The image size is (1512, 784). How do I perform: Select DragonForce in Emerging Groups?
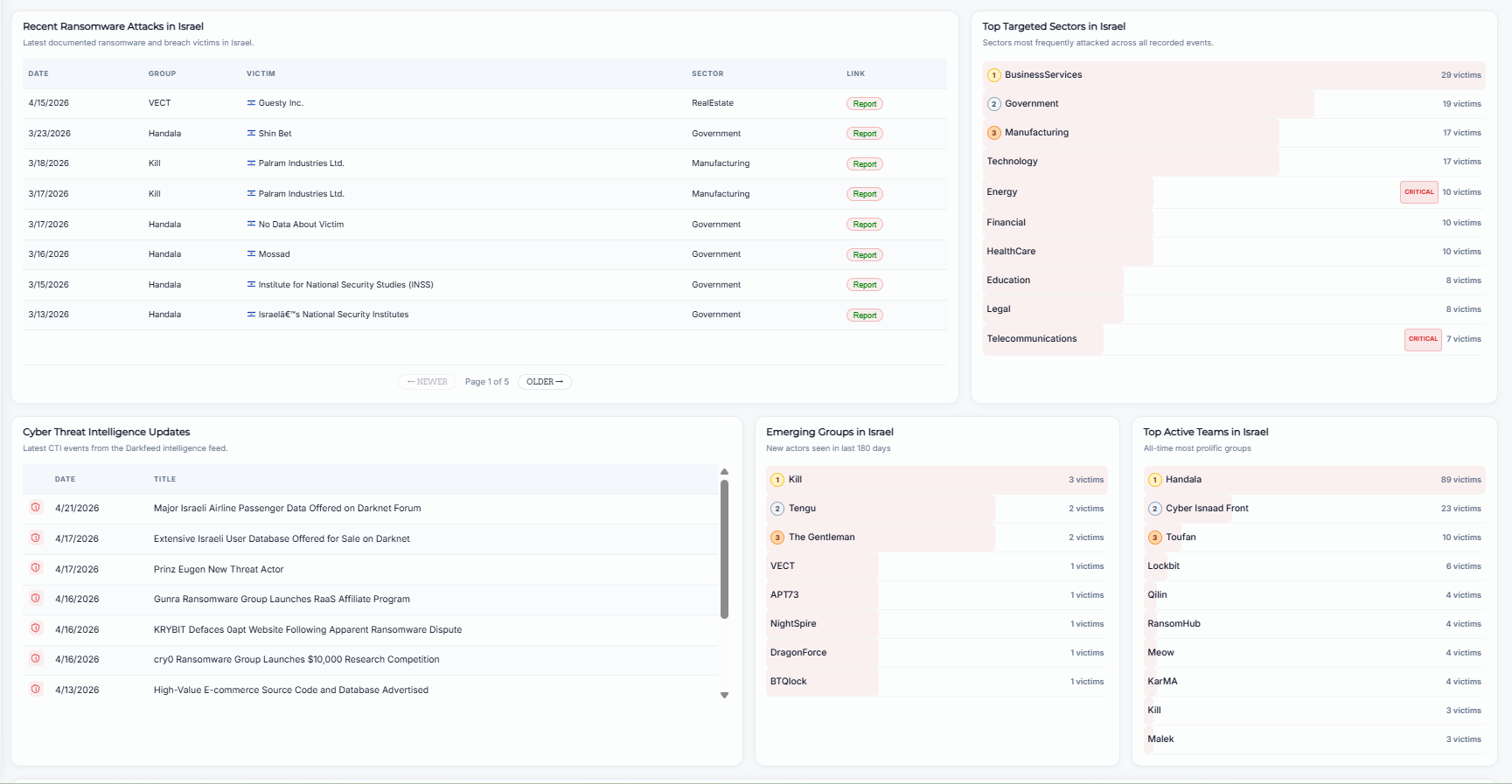click(937, 653)
